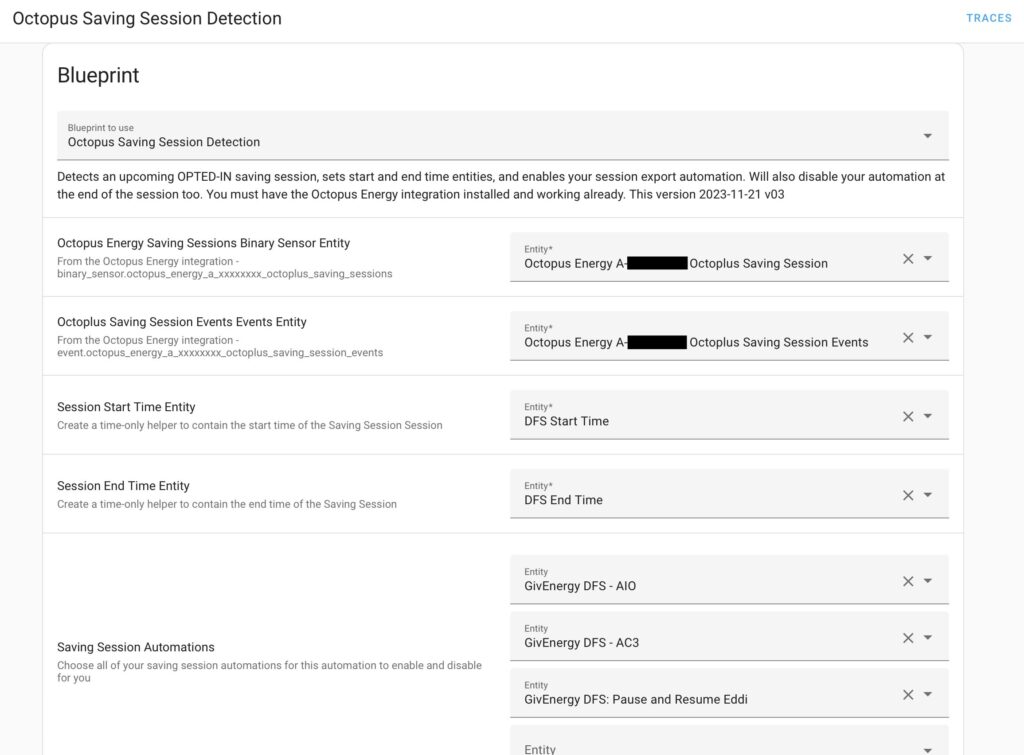Expand the Octoplus Saving Session entity dropdown
Screen dimensions: 1024x755
927,259
